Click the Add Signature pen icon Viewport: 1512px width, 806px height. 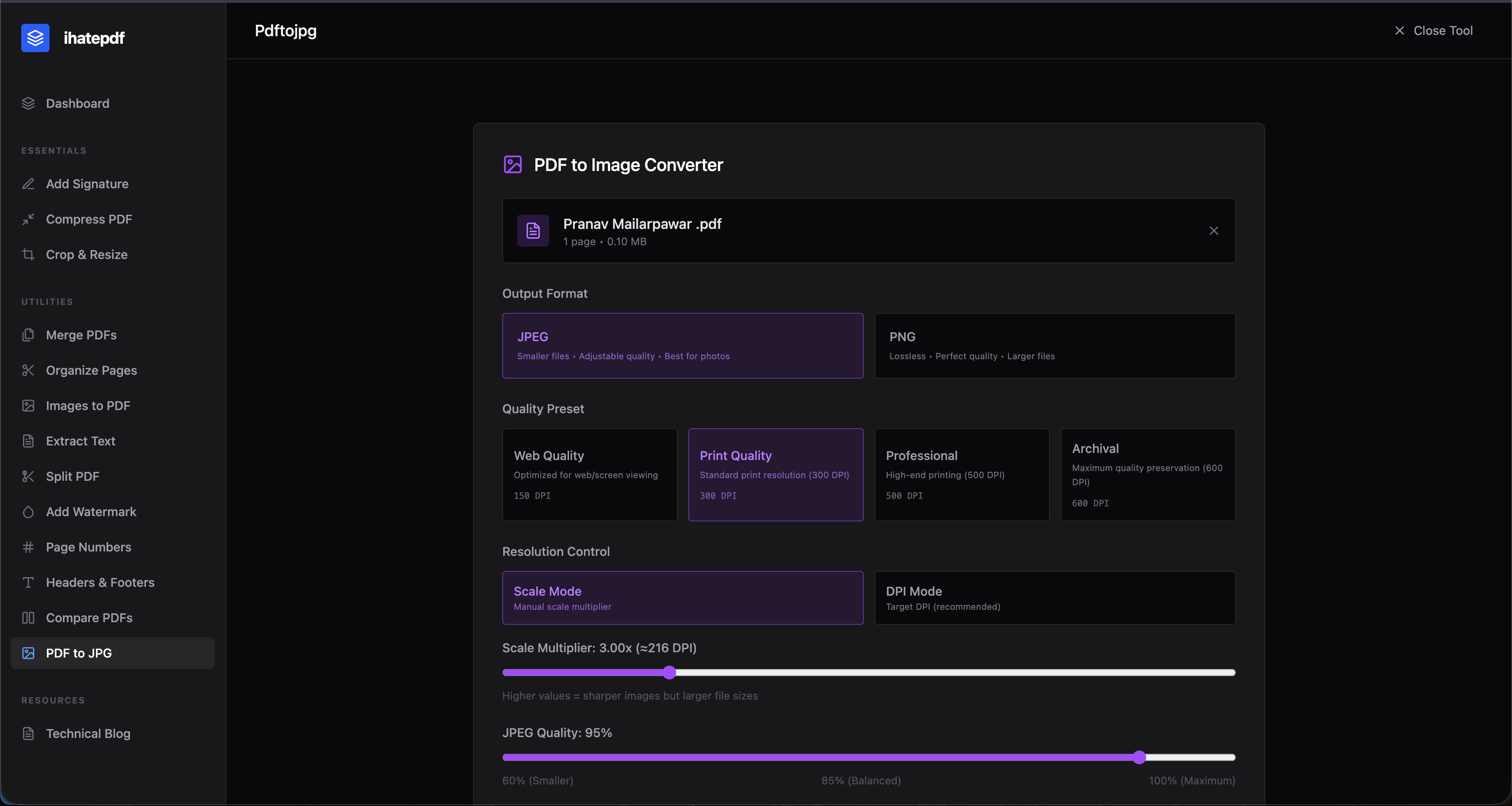(x=28, y=184)
